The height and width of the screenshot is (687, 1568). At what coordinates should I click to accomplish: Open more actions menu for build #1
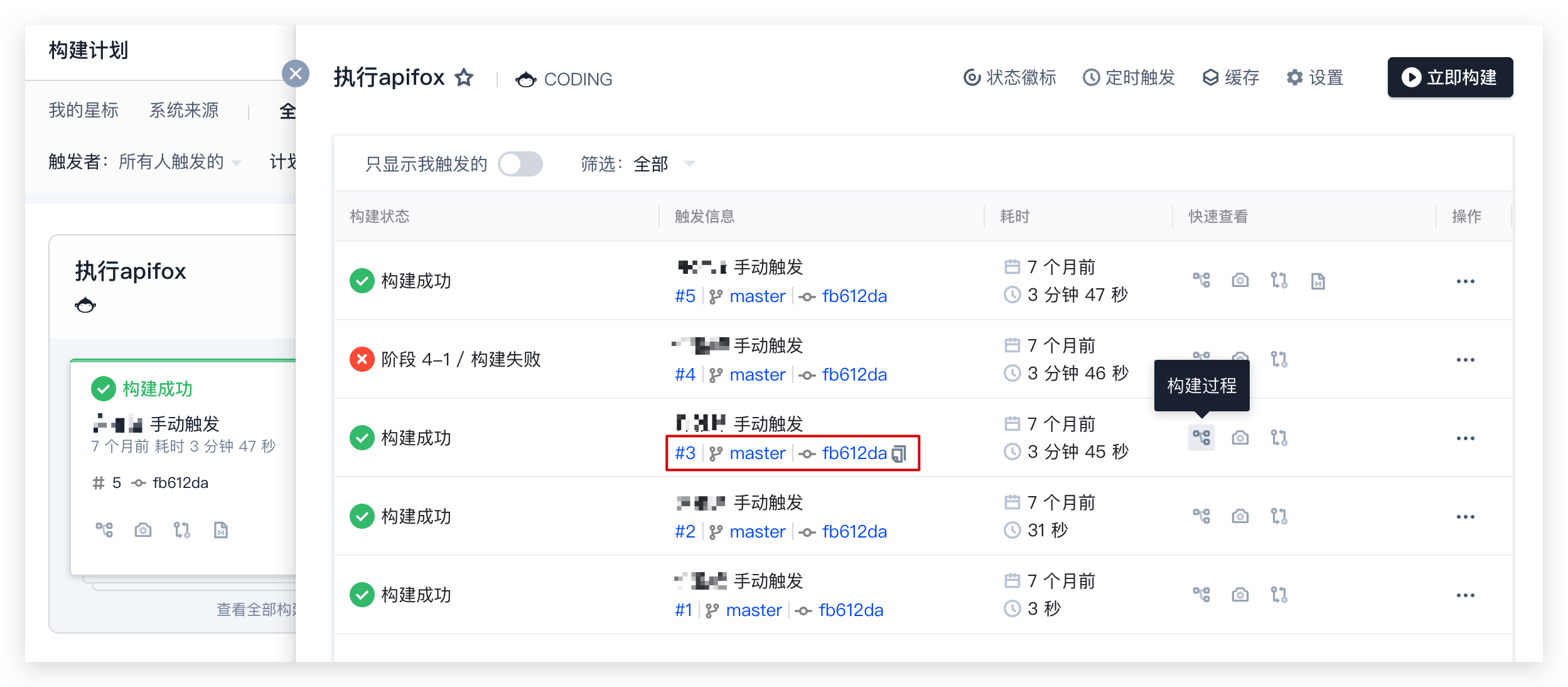pyautogui.click(x=1466, y=595)
